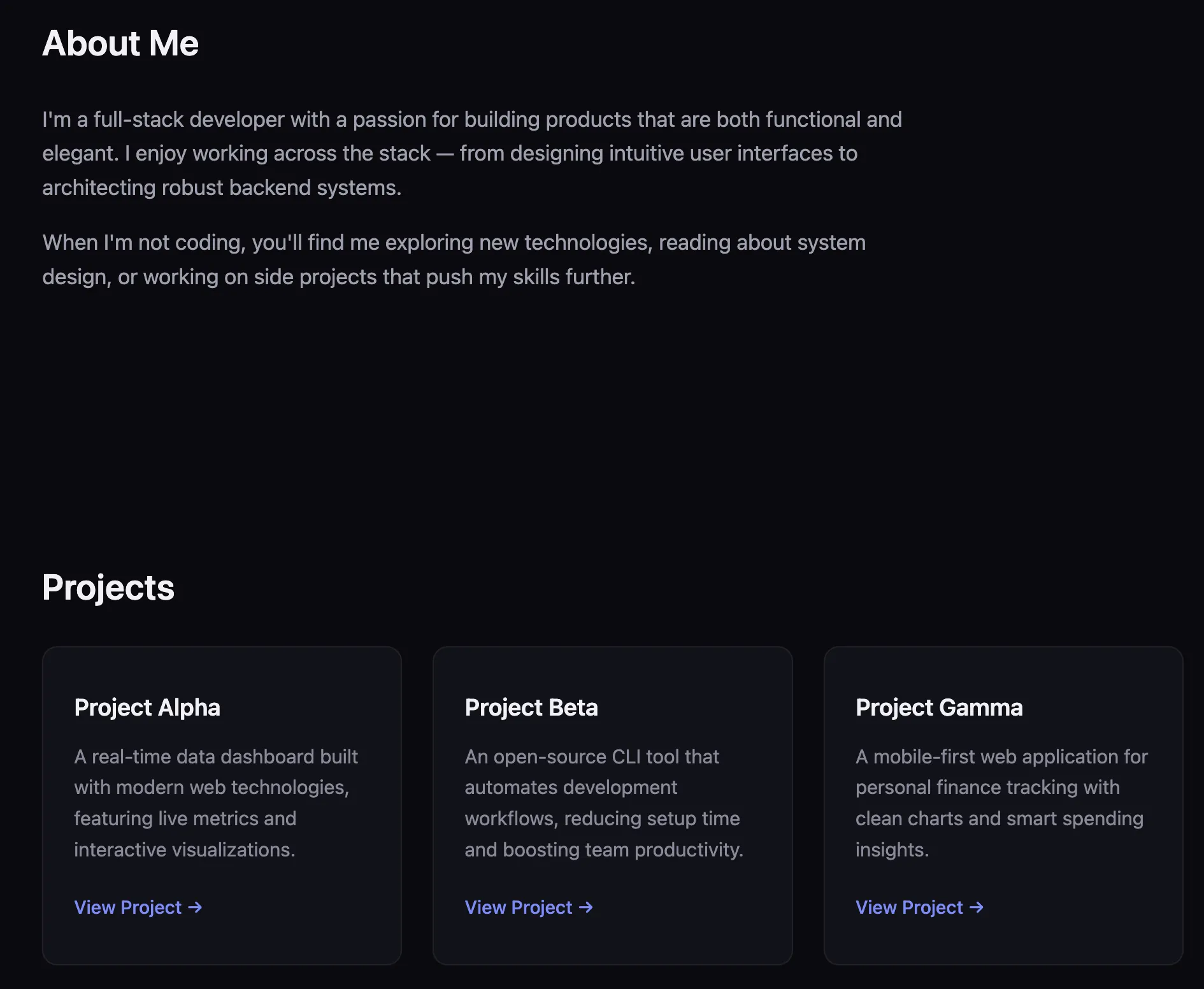Click Project Beta's CLI tool description
This screenshot has width=1204, height=989.
603,803
